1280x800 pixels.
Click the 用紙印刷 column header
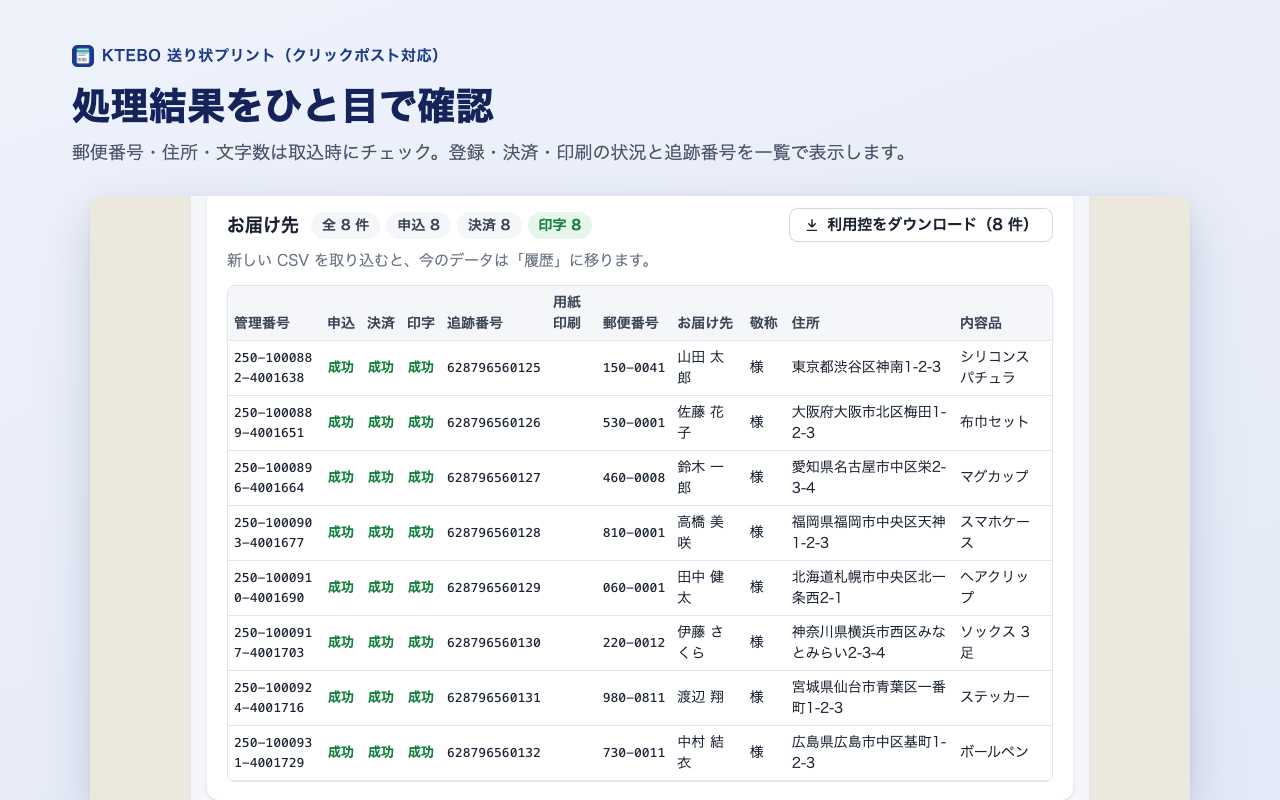coord(567,312)
